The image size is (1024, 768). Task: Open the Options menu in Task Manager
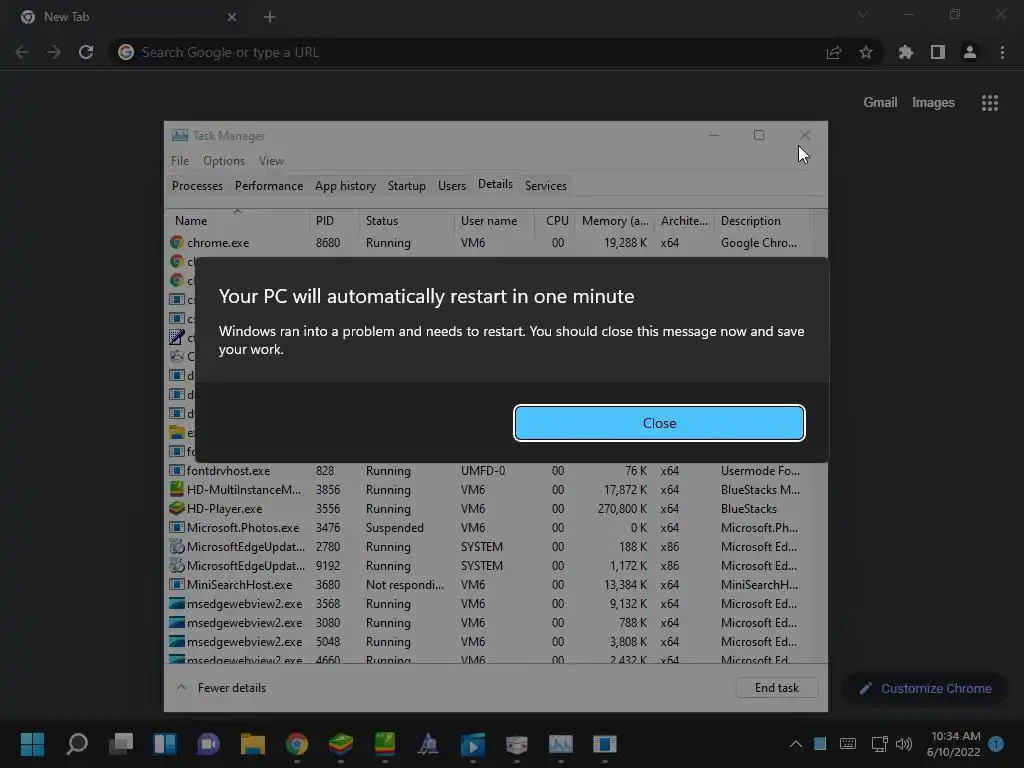[224, 161]
